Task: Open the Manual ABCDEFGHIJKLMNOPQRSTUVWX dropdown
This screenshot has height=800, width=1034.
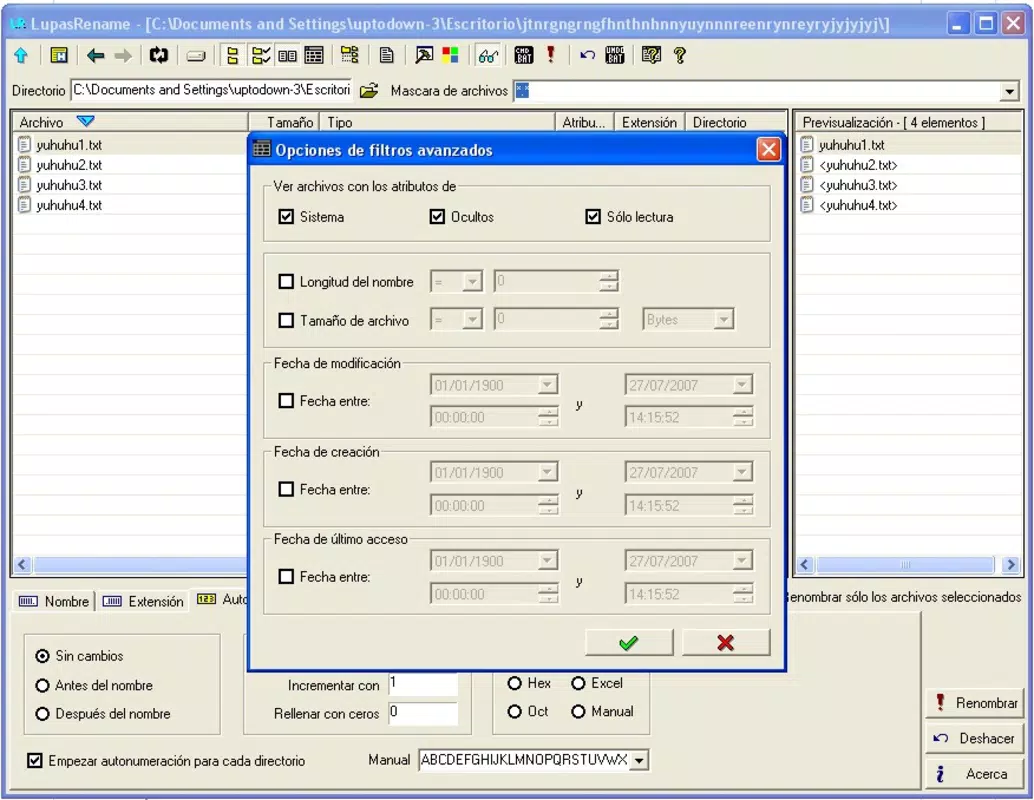Action: 639,760
